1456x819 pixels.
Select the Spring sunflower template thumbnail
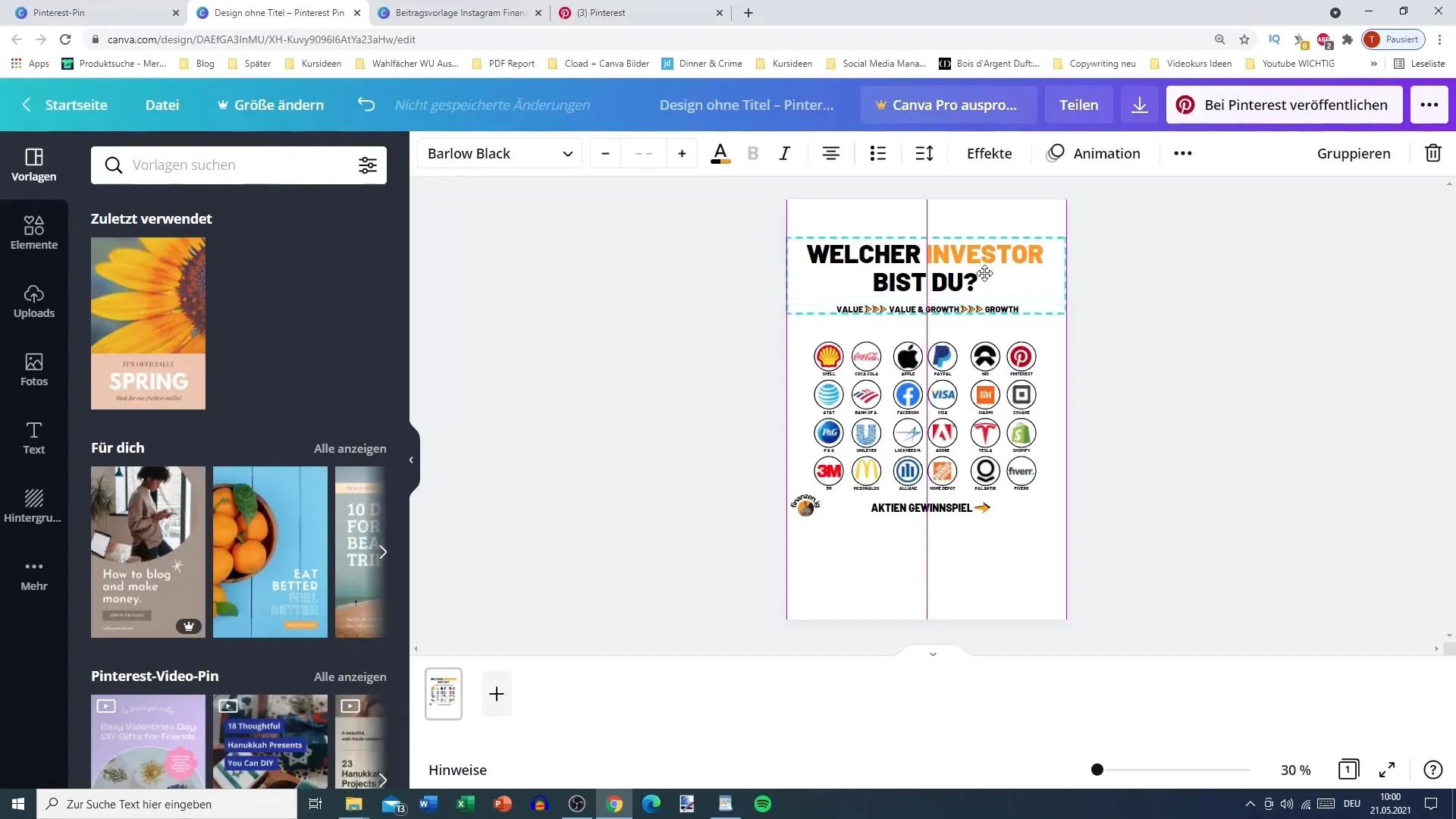pyautogui.click(x=148, y=323)
